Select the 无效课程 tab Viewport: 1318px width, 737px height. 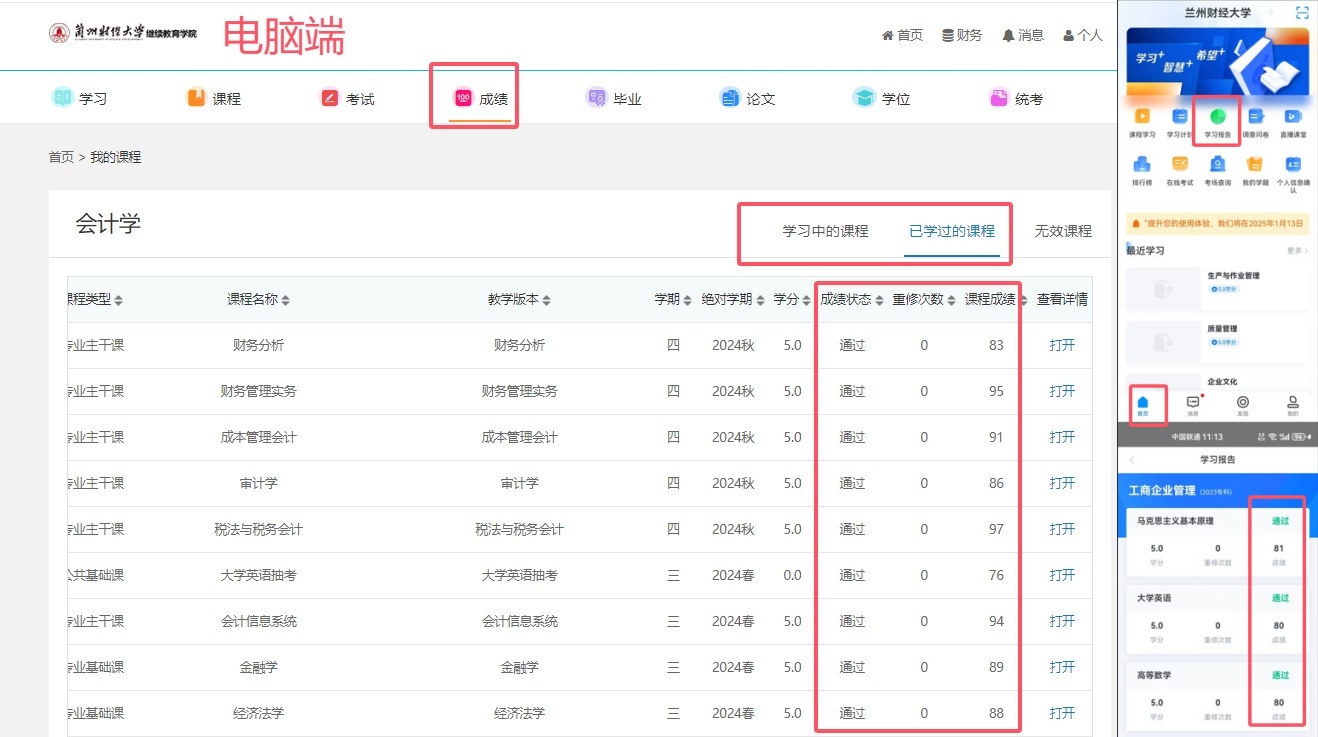click(x=1062, y=231)
